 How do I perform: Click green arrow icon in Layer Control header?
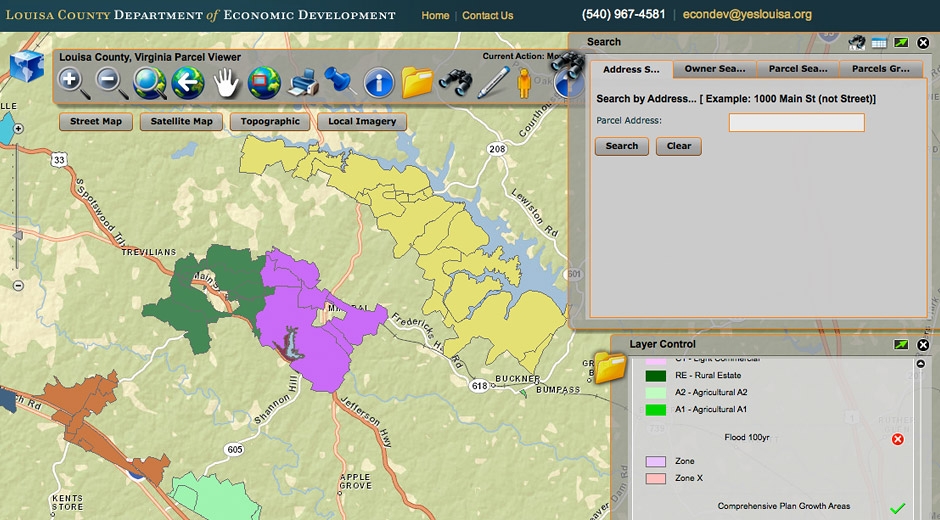(901, 344)
